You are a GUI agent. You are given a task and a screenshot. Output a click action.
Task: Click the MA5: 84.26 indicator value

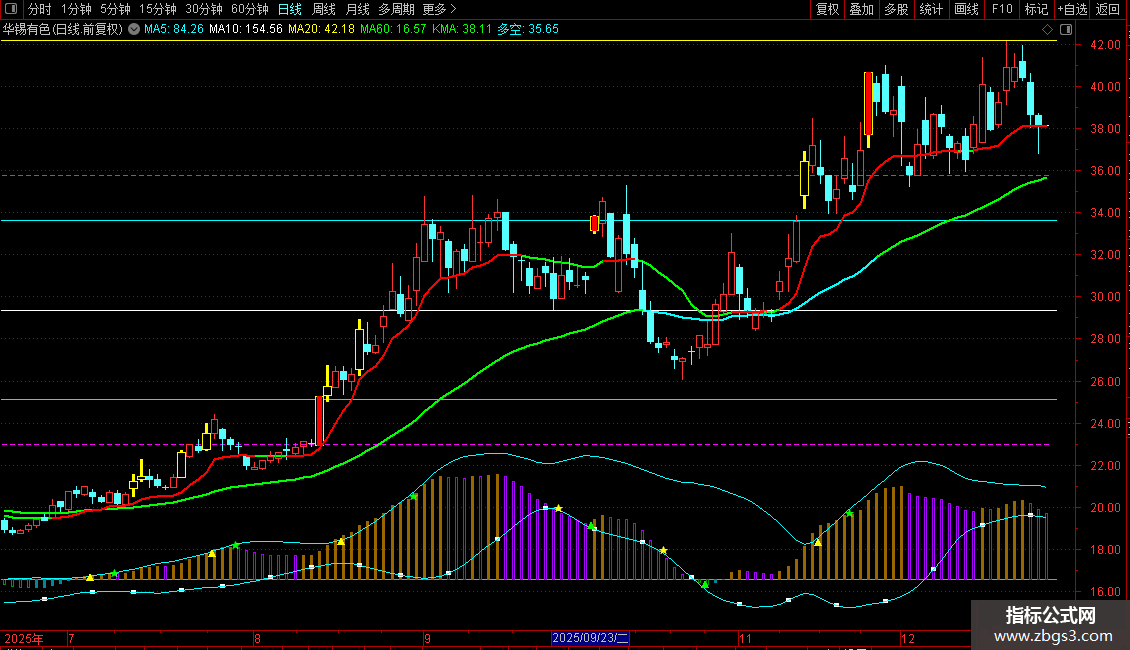pos(174,29)
